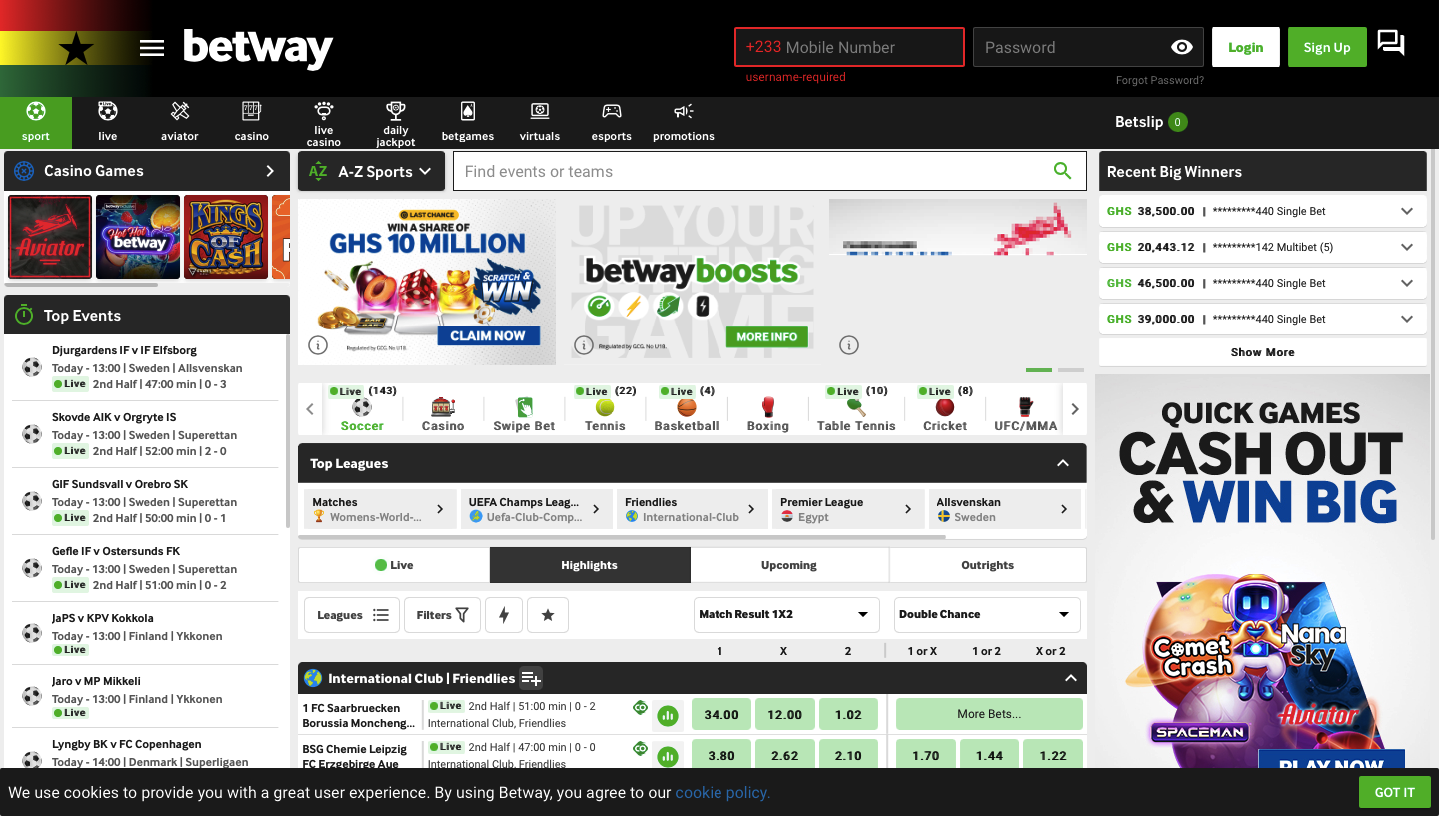
Task: Select the Swipe Bet icon
Action: coord(524,407)
